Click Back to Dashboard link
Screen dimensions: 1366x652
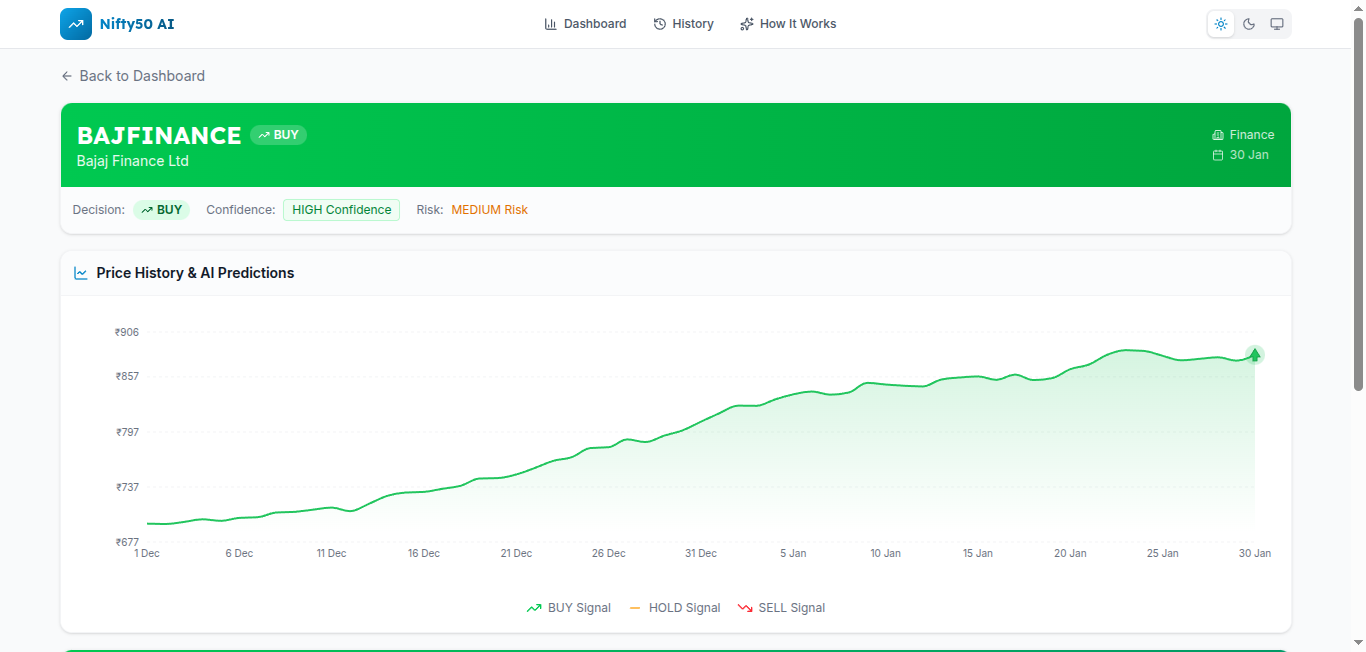[x=141, y=76]
